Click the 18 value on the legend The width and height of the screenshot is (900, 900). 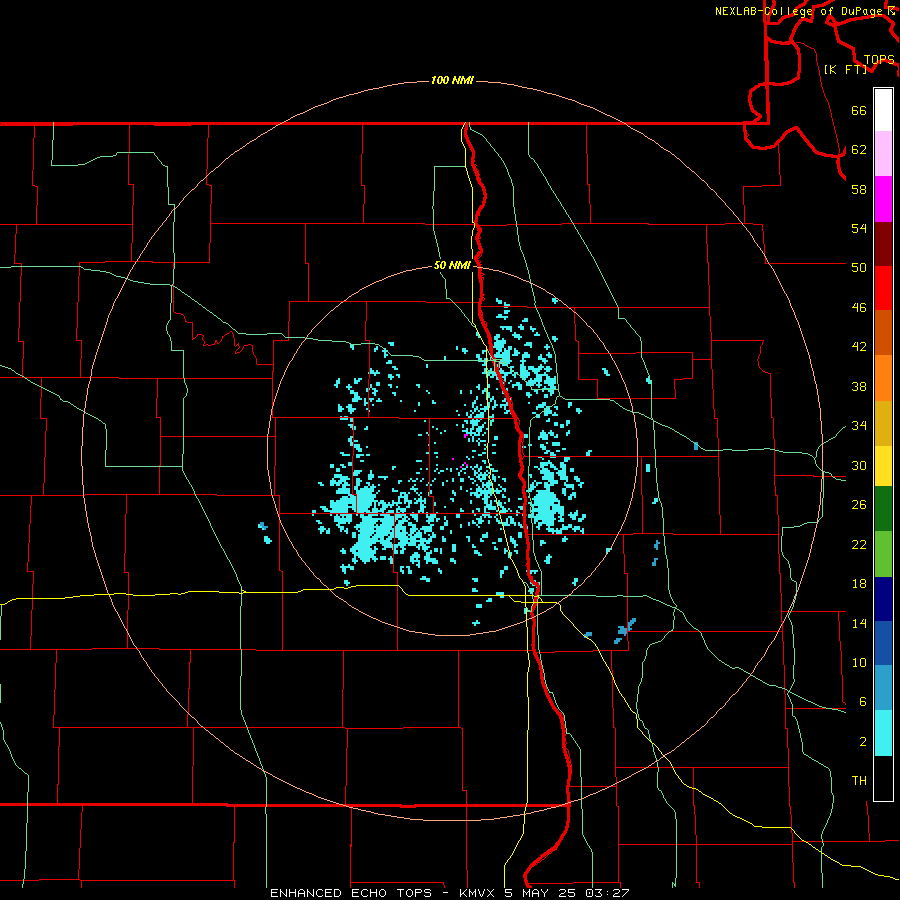pos(859,584)
